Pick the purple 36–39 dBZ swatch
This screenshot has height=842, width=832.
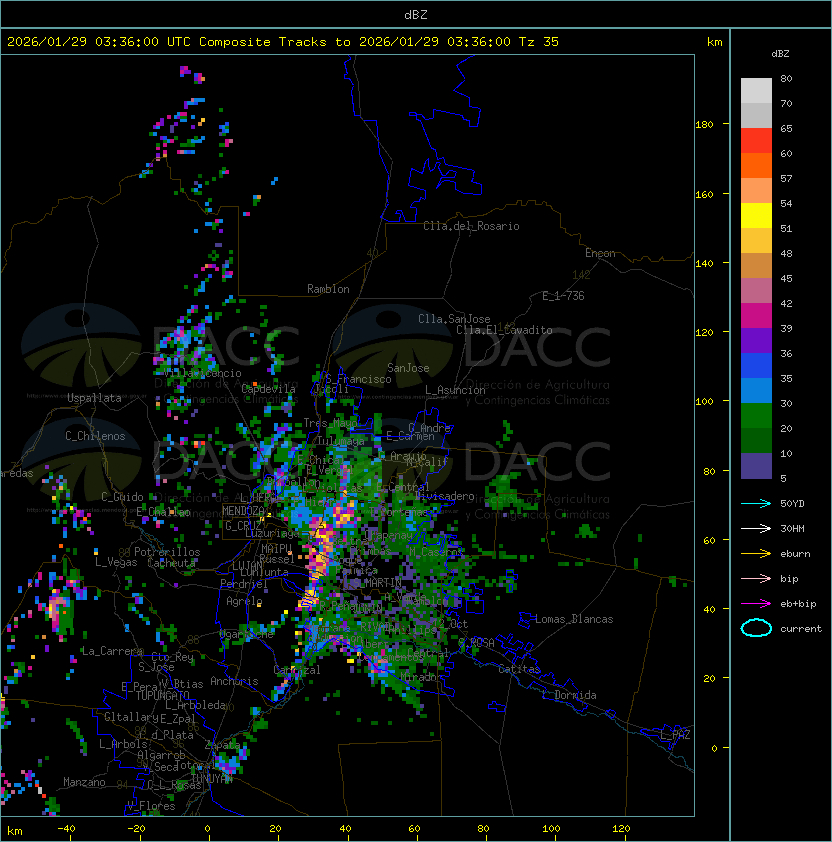[756, 340]
